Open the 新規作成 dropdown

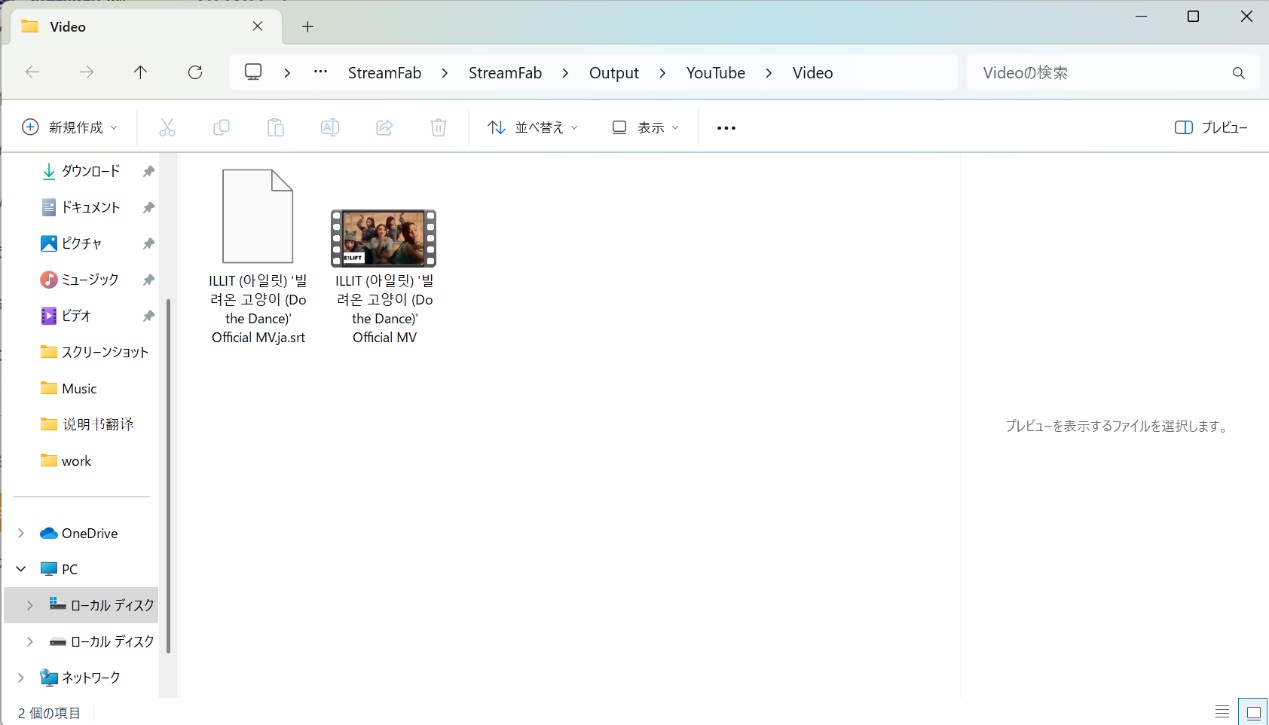(x=70, y=127)
